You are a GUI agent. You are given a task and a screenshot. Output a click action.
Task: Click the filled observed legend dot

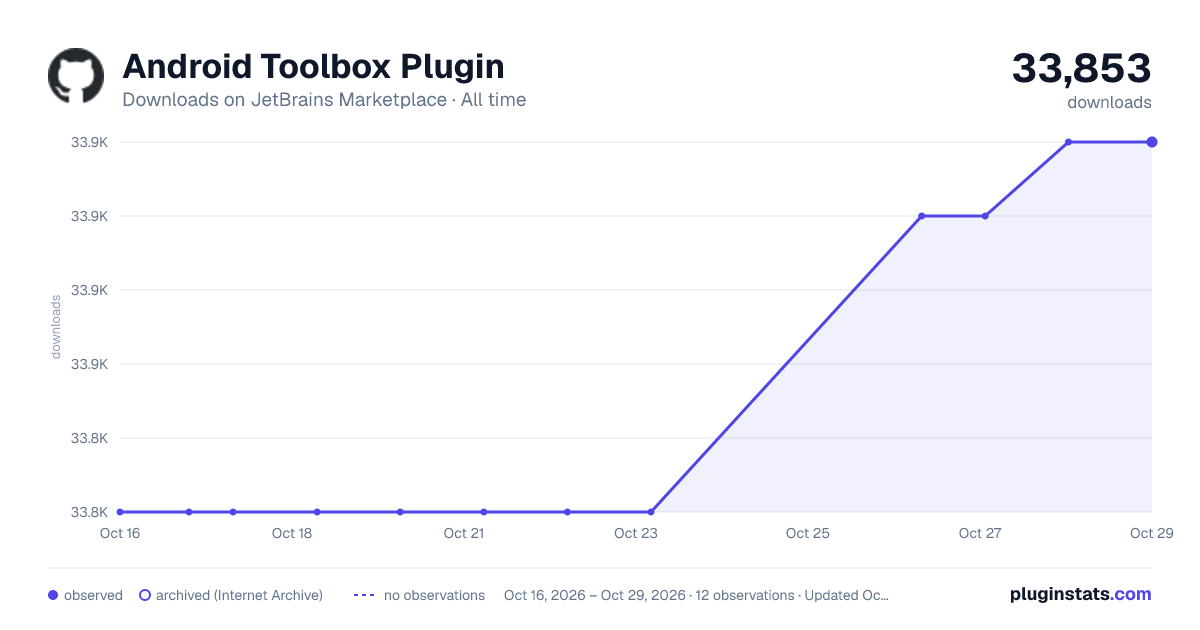[x=53, y=595]
